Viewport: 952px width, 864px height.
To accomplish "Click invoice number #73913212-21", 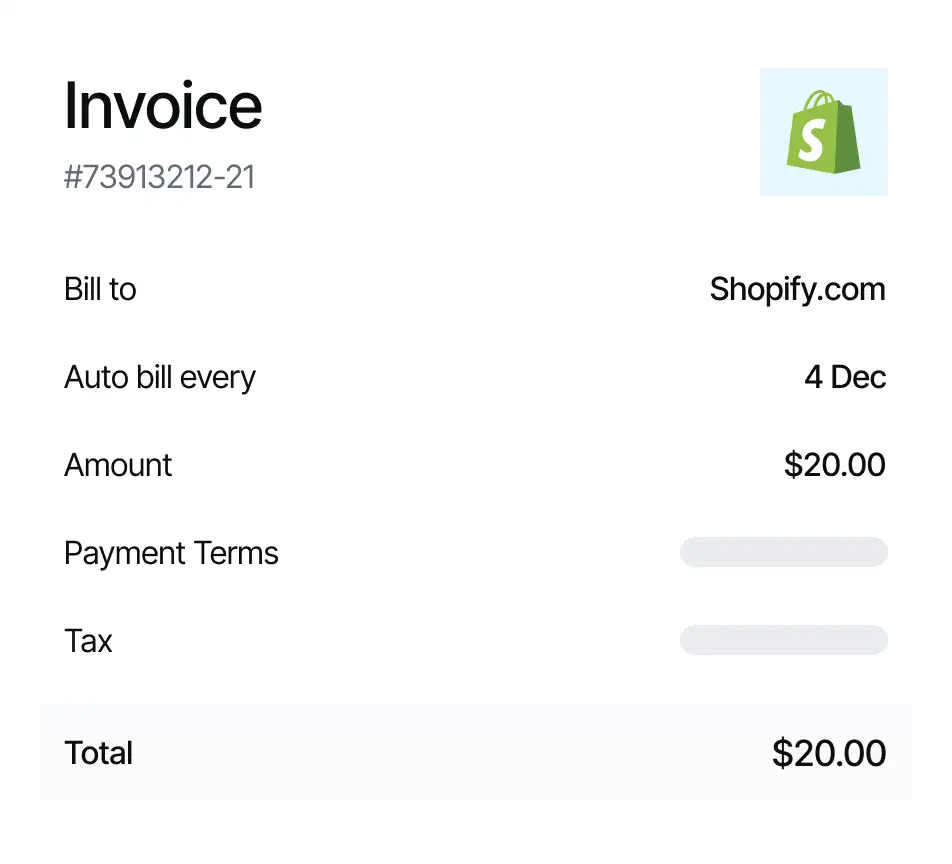I will pyautogui.click(x=160, y=177).
